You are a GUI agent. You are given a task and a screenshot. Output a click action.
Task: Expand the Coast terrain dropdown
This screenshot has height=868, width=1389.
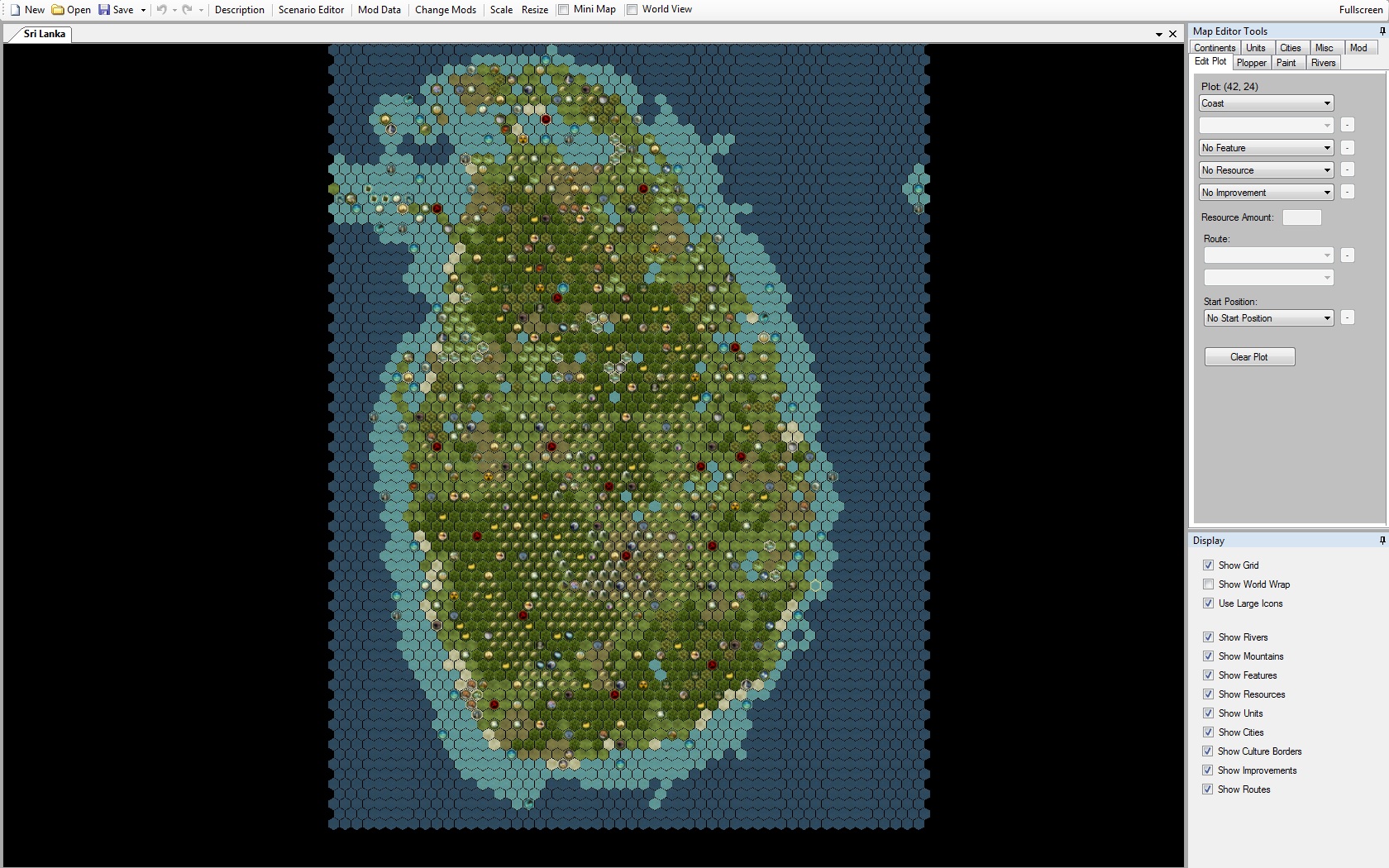[x=1266, y=103]
